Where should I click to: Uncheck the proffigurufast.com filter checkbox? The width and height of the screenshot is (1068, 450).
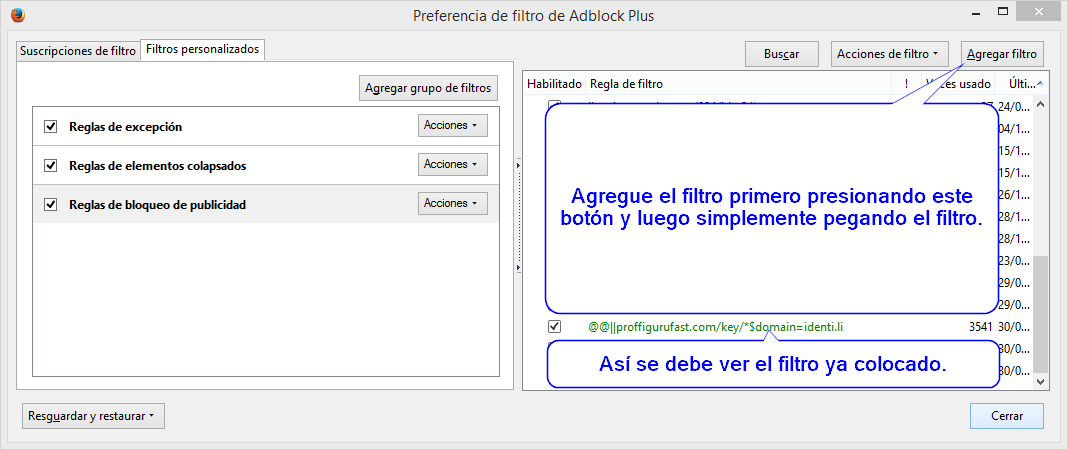(x=554, y=327)
